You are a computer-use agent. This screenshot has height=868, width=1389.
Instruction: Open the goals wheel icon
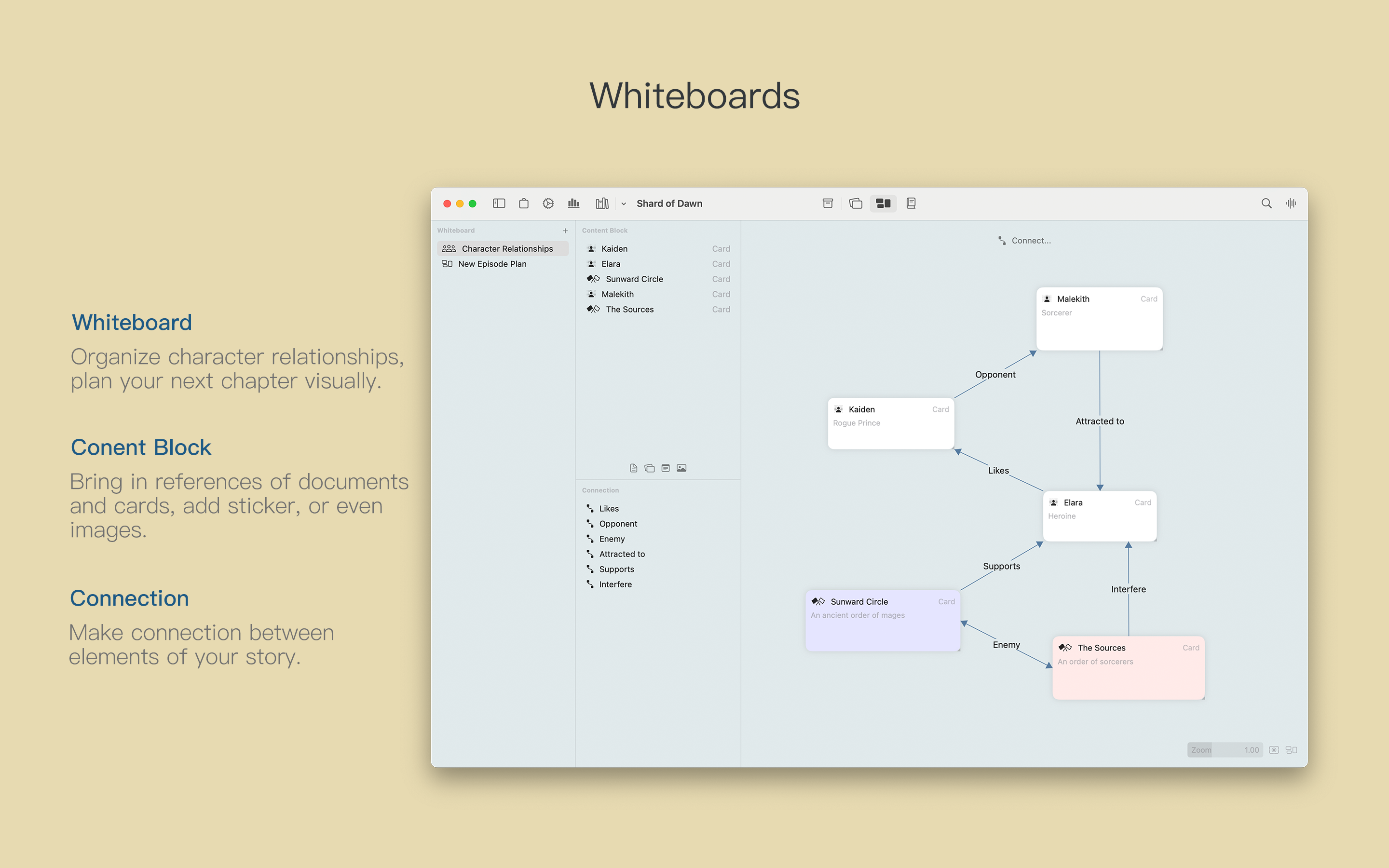point(548,203)
